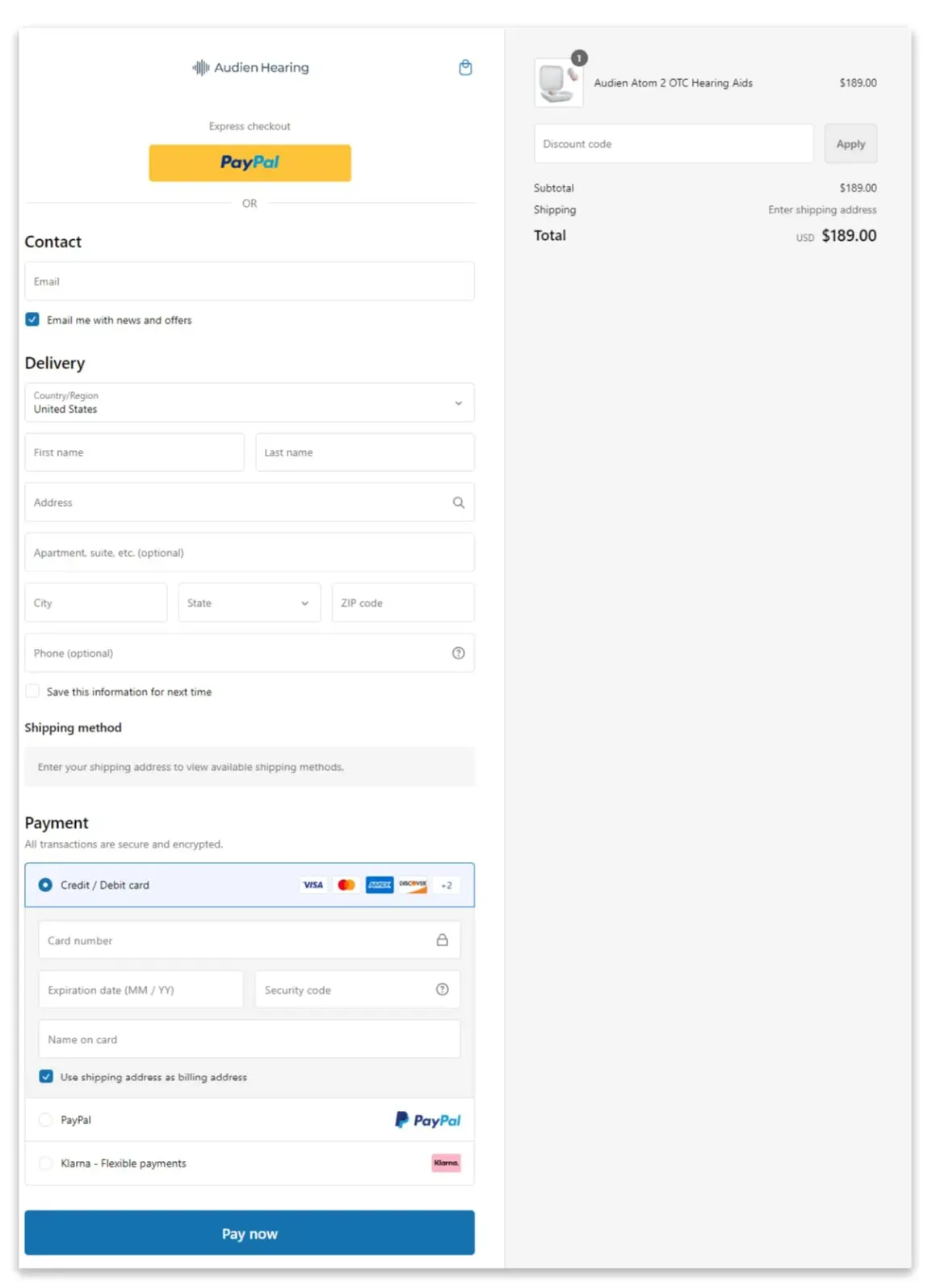Screen dimensions: 932x1288
Task: Click the Pay now button
Action: point(250,1233)
